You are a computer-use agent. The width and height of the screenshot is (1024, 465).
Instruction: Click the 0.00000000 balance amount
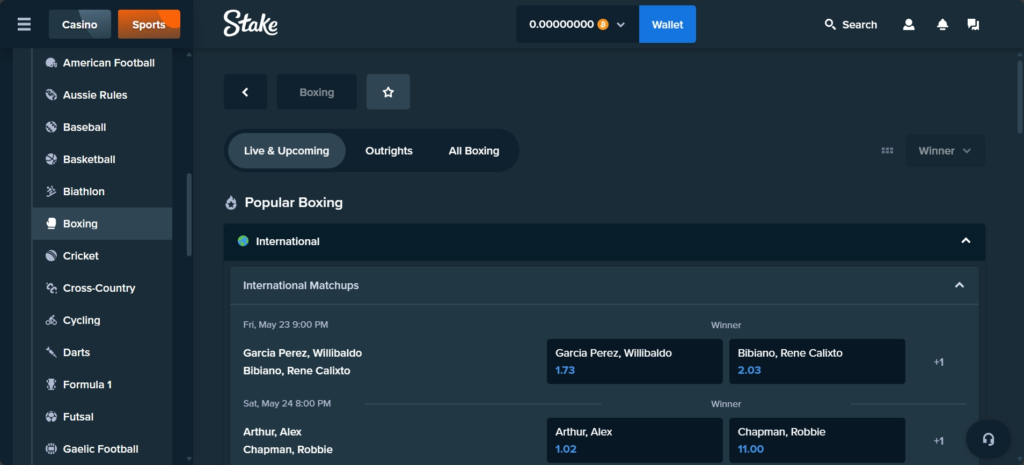[561, 24]
